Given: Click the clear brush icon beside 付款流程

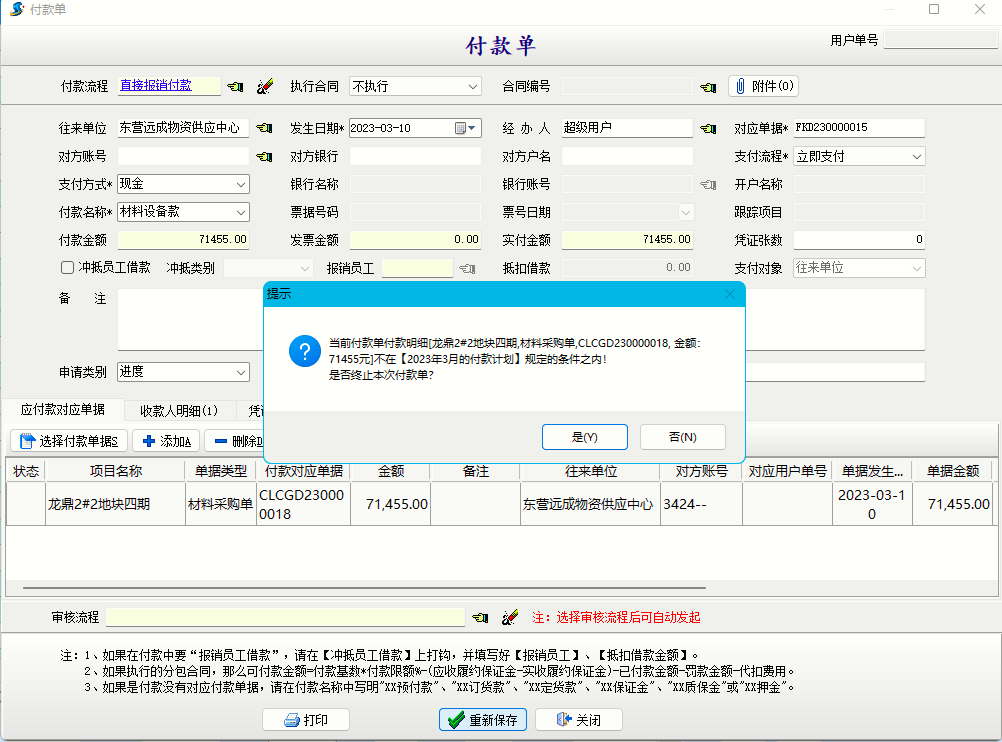Looking at the screenshot, I should [x=265, y=87].
